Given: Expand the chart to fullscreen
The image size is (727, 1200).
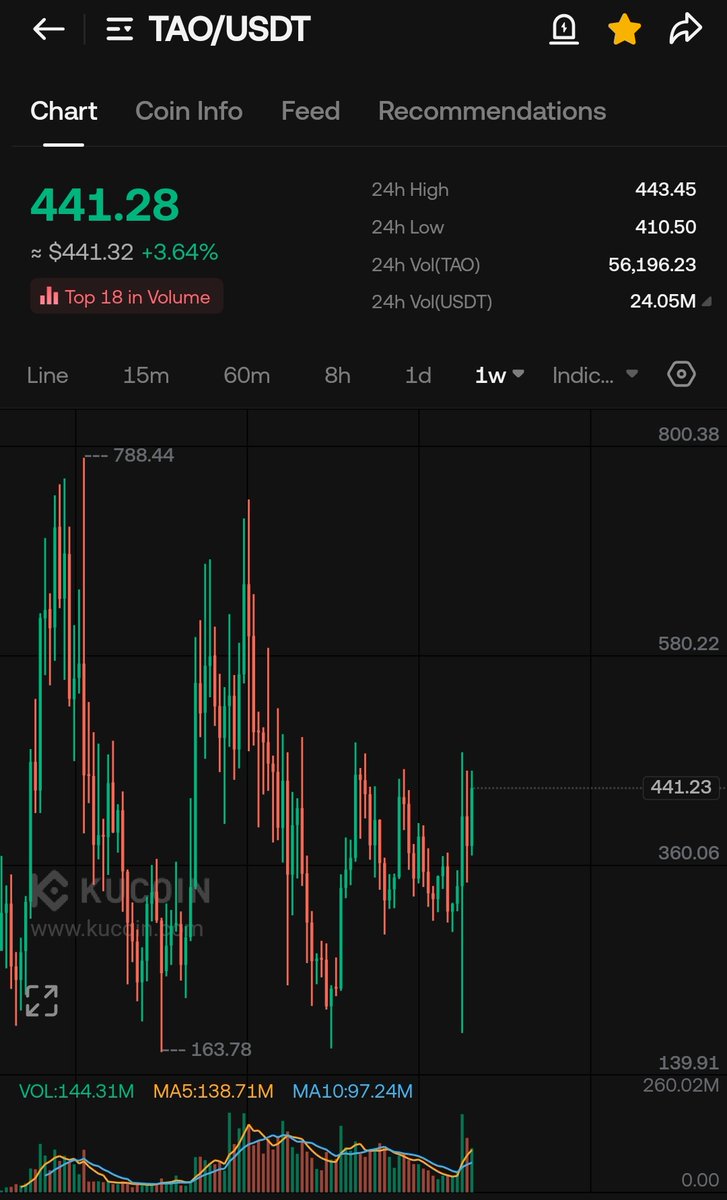Looking at the screenshot, I should [41, 1000].
